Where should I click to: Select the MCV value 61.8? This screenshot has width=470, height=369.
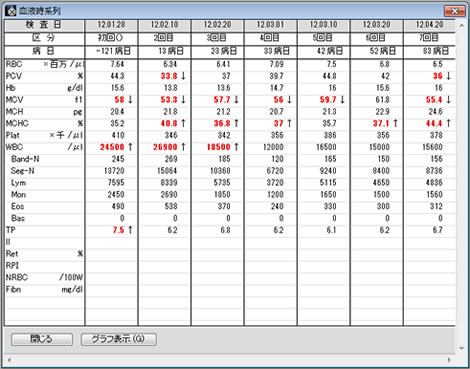click(382, 100)
